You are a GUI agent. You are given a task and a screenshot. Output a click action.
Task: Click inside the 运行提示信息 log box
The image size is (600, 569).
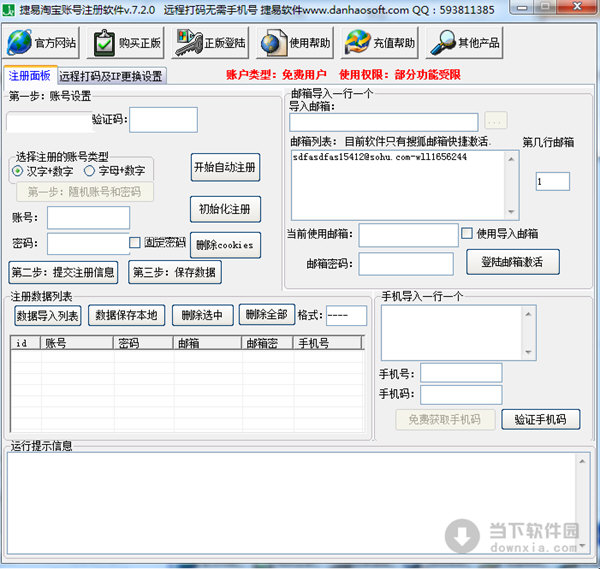tap(292, 503)
